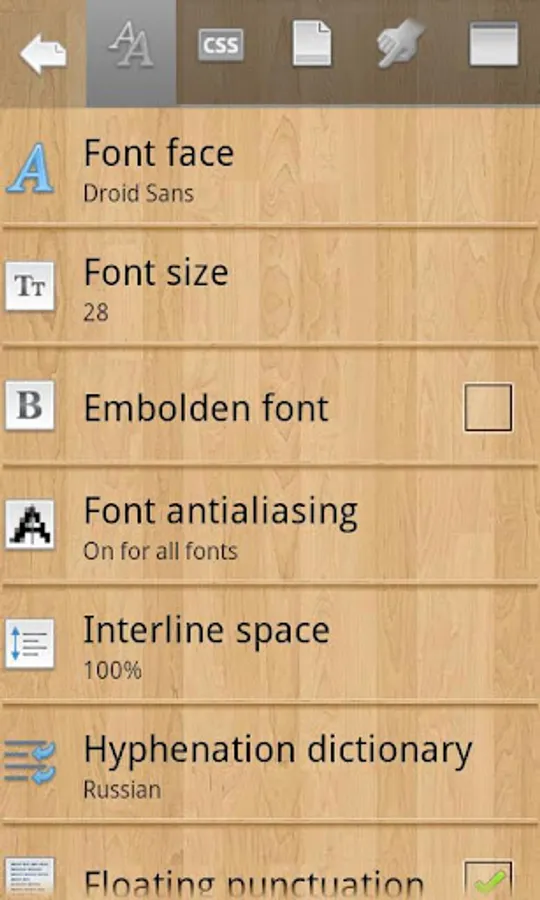This screenshot has width=540, height=900.
Task: Change the Font size value 28
Action: [270, 288]
